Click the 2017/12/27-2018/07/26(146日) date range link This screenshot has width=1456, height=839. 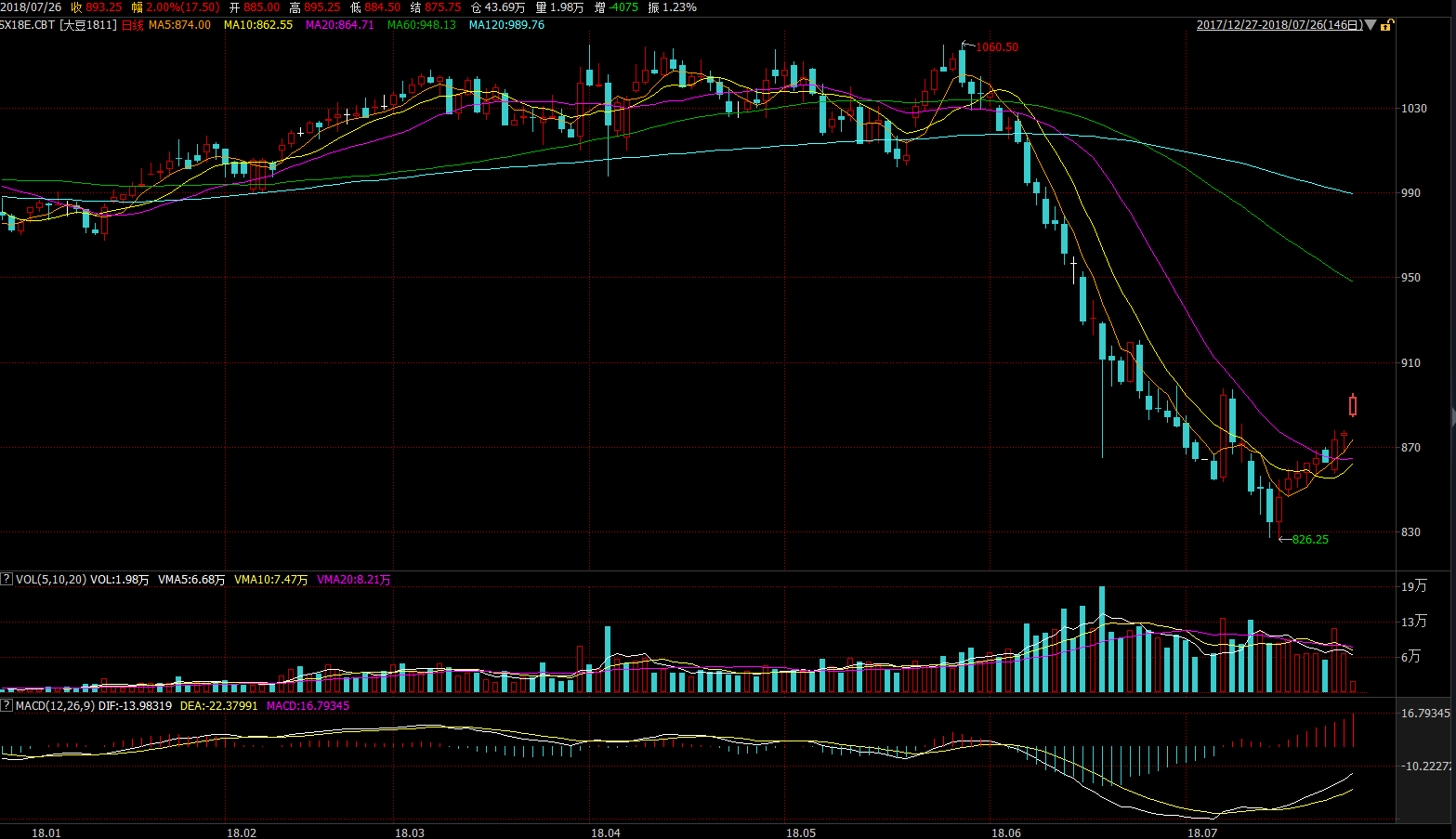pos(1279,25)
